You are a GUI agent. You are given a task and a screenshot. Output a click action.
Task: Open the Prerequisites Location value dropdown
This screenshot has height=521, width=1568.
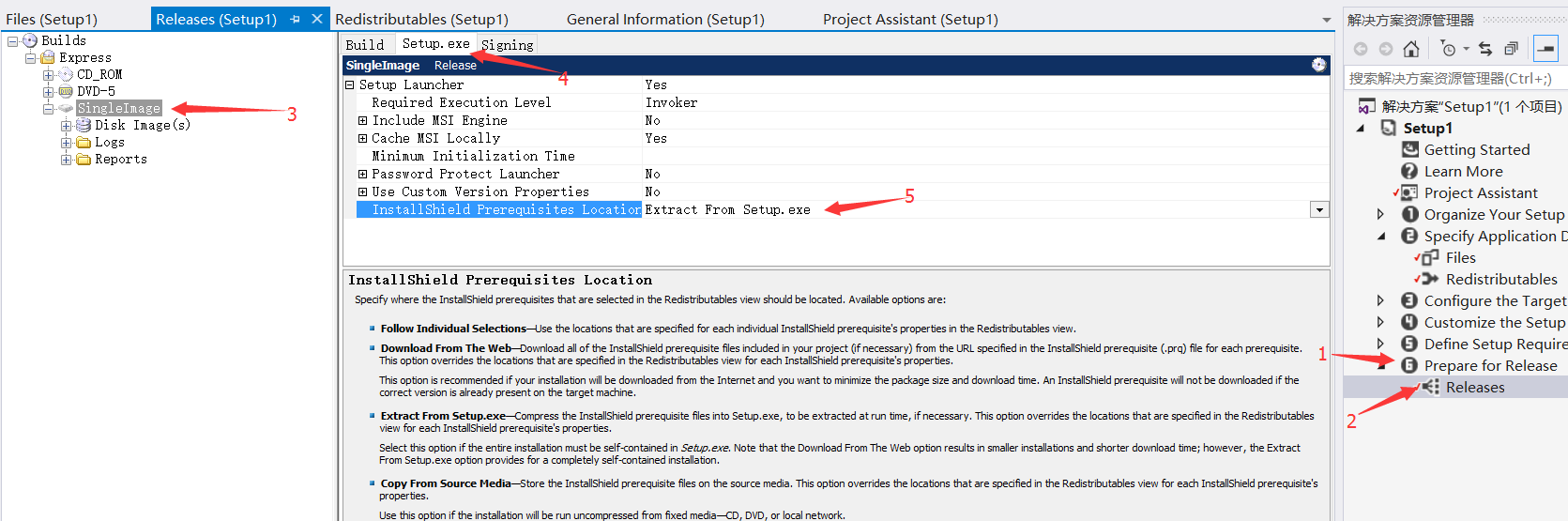coord(1319,209)
